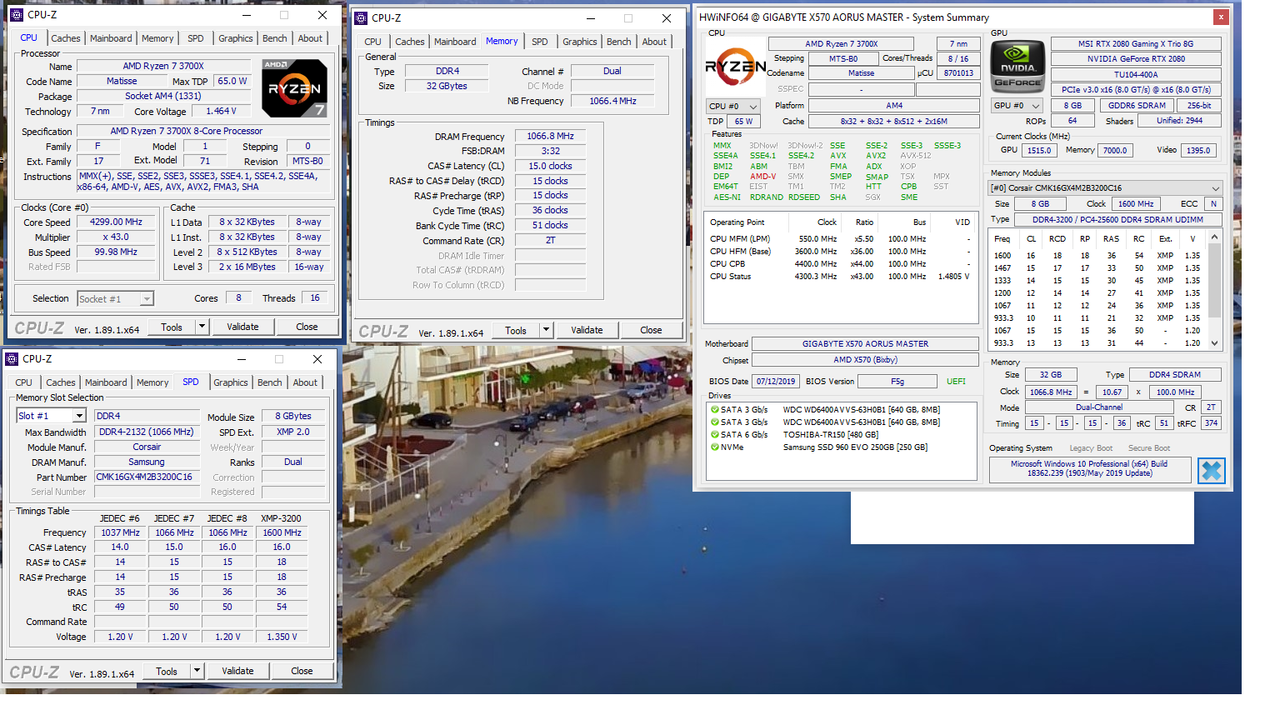Viewport: 1280px width, 720px height.
Task: Open Tools dropdown arrow in the SPD tab window
Action: click(x=196, y=671)
